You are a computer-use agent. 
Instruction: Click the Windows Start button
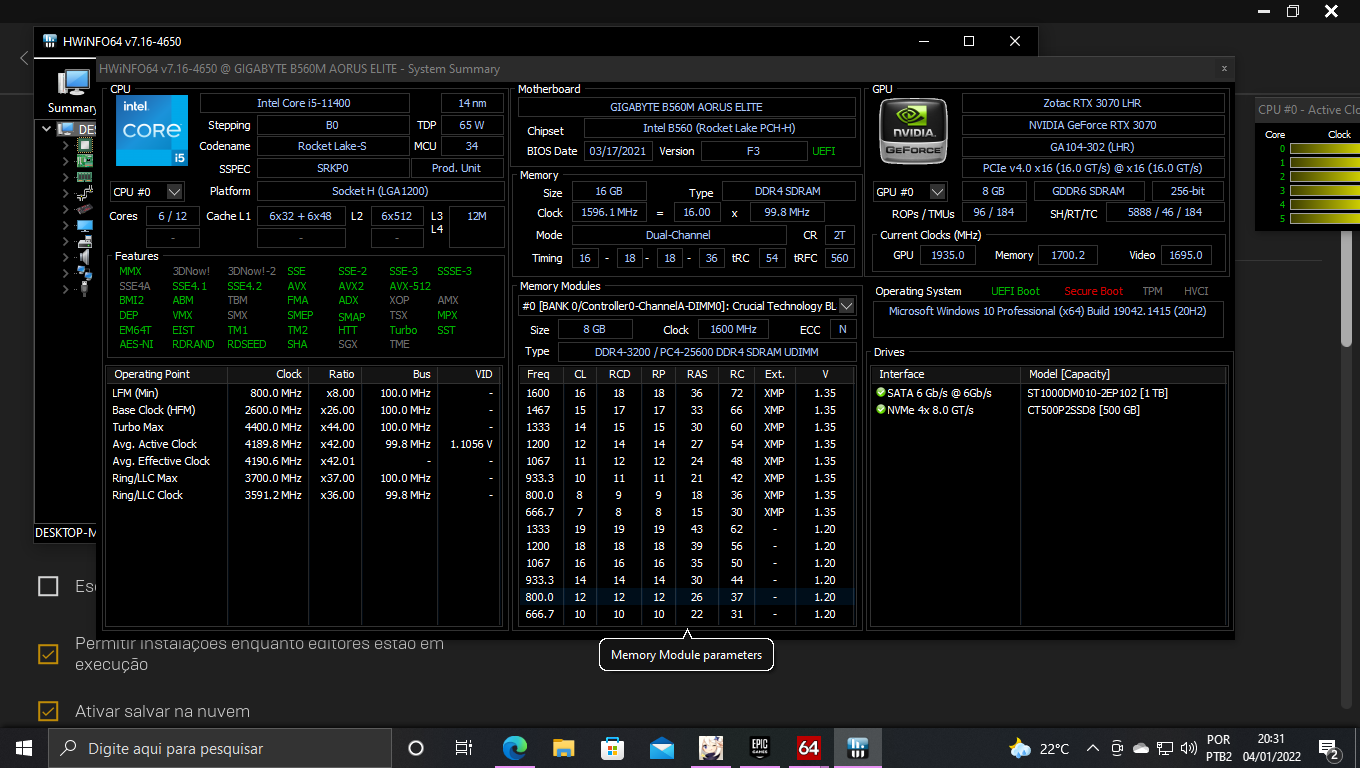[24, 748]
